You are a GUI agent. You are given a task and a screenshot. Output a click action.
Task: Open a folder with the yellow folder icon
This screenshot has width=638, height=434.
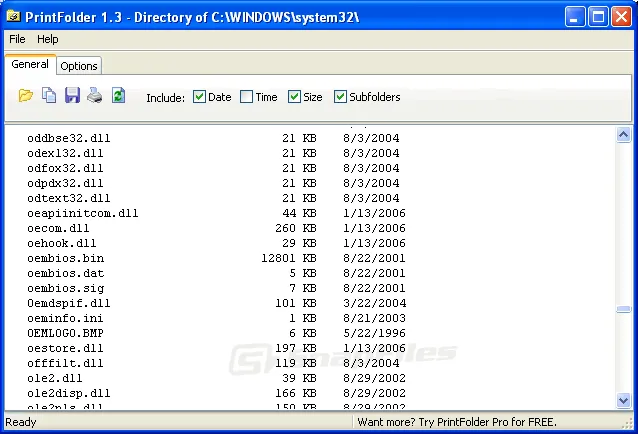[26, 96]
